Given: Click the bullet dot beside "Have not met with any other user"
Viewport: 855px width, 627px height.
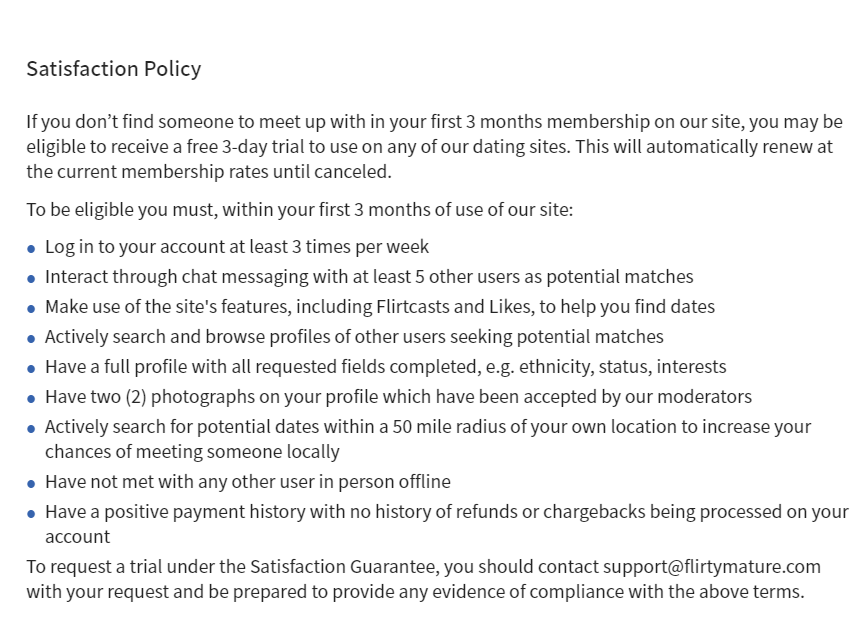Looking at the screenshot, I should 32,484.
